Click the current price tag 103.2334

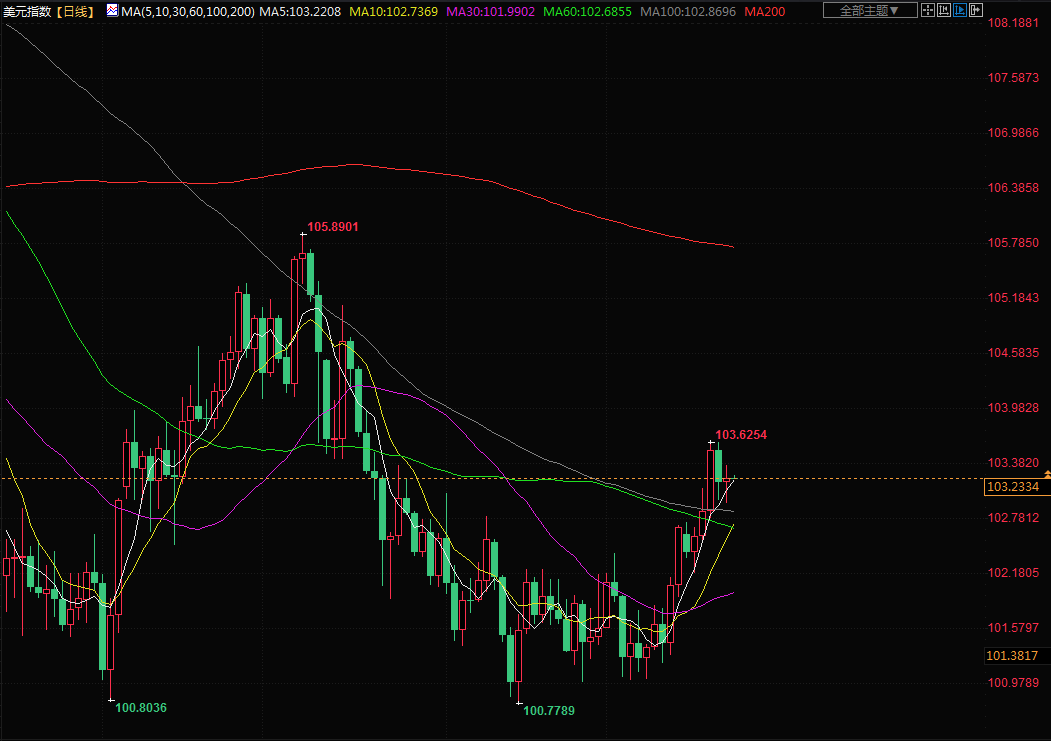click(x=1015, y=487)
